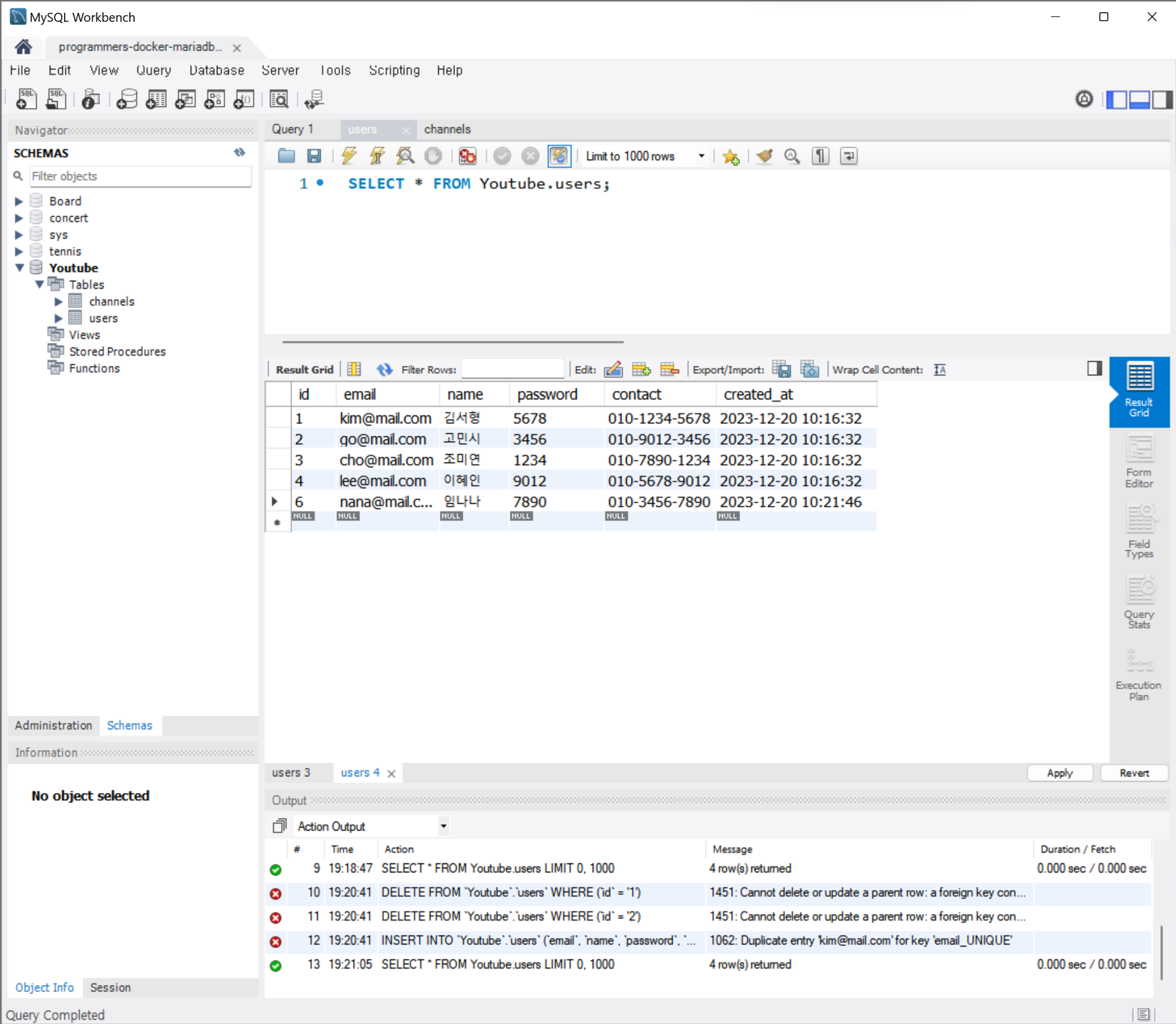Collapse the Youtube schema

[19, 268]
